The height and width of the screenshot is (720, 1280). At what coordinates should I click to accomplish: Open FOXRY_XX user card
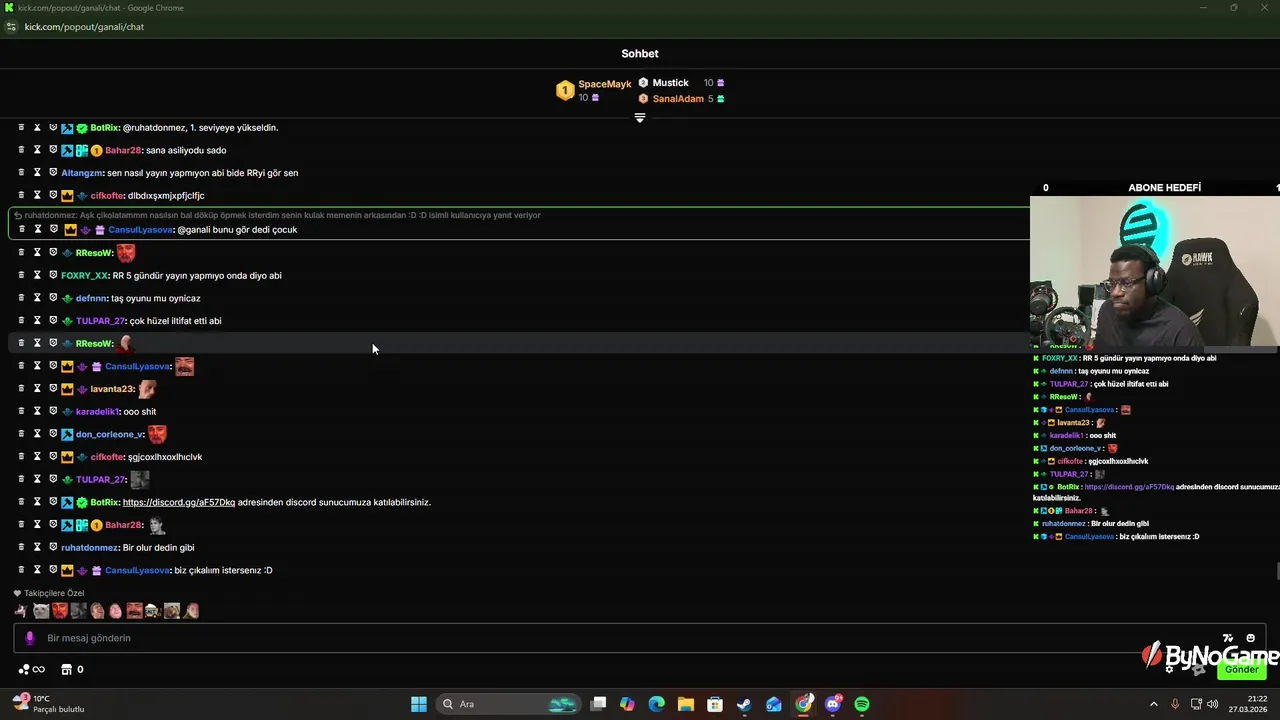(84, 275)
